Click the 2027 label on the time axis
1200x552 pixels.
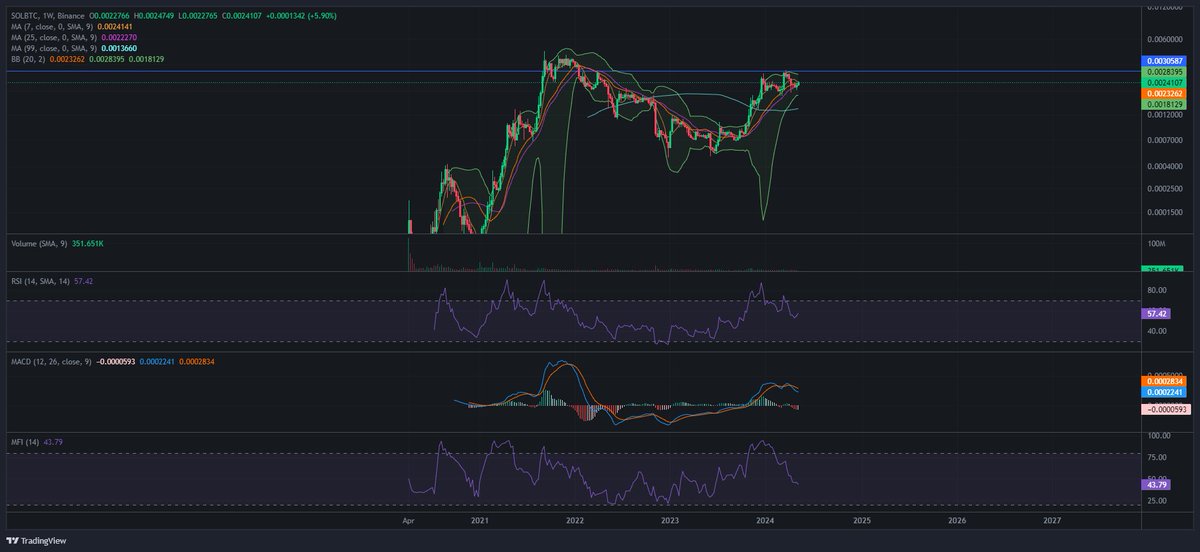1052,521
